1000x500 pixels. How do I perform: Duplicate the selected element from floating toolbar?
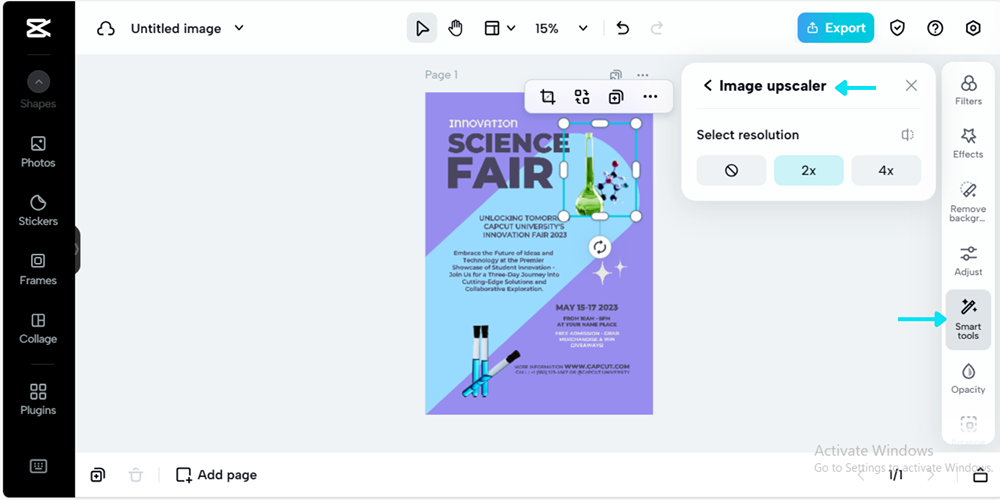coord(615,97)
